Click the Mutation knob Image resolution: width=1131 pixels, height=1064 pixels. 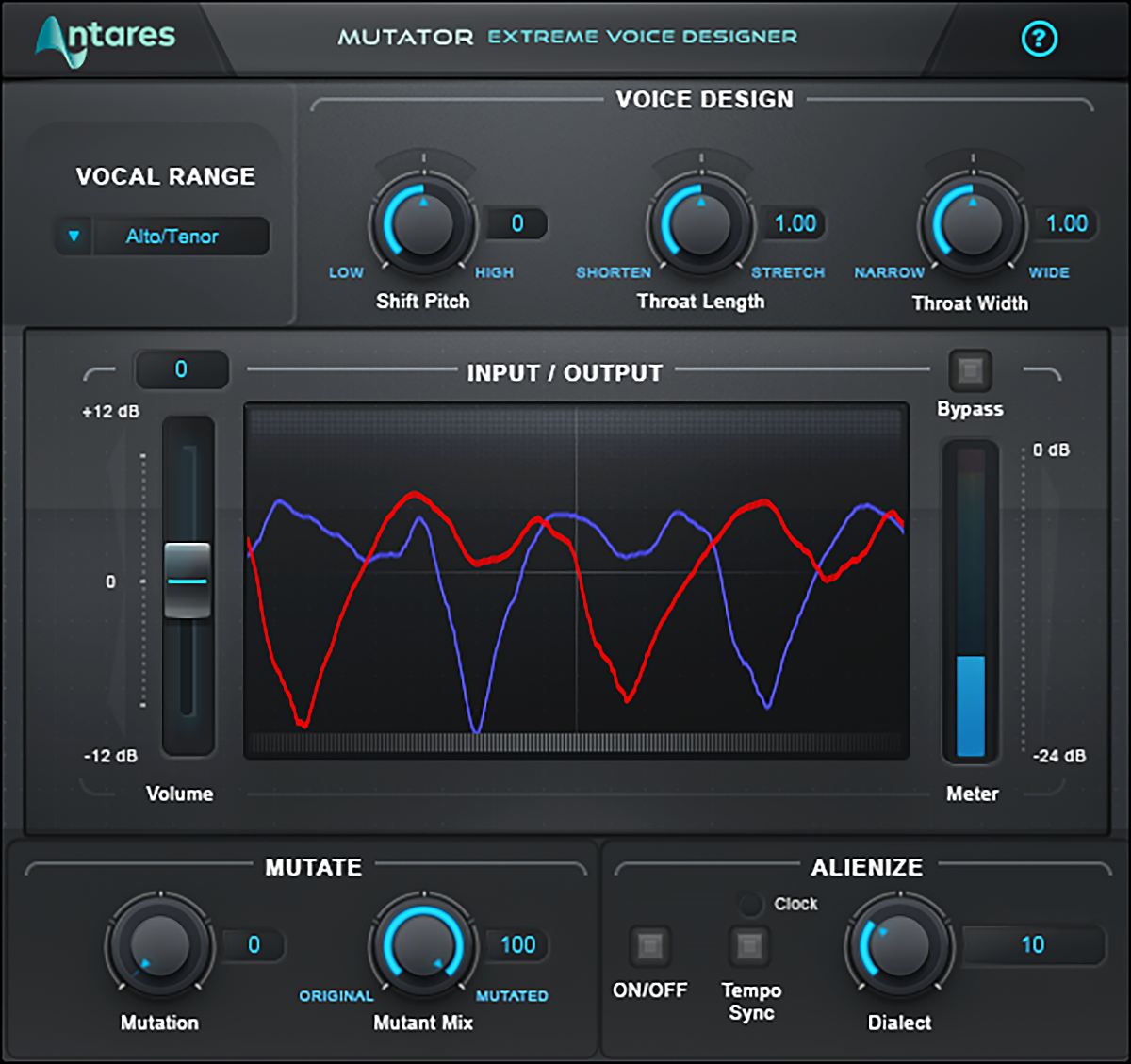(x=159, y=944)
